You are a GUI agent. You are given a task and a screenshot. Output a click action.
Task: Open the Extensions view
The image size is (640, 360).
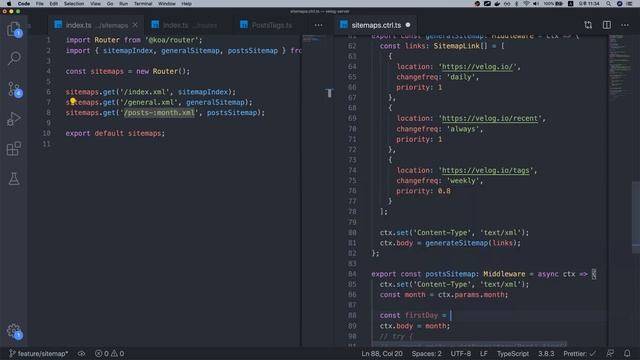(14, 149)
